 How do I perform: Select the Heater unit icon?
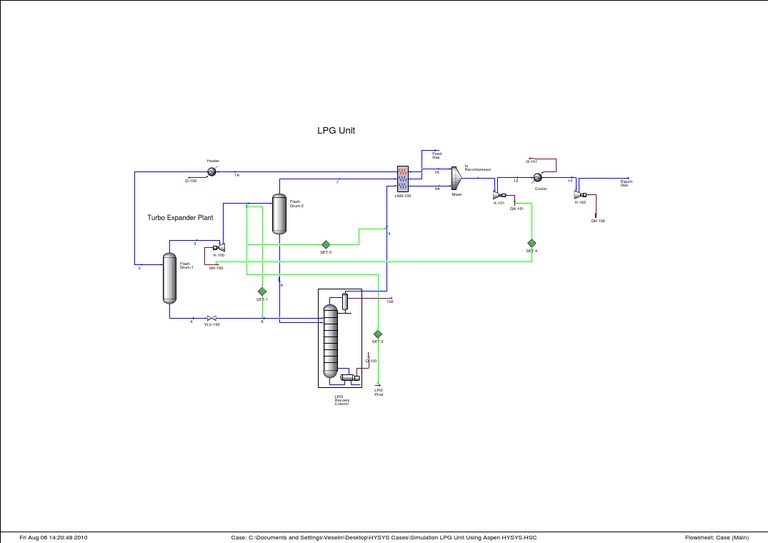coord(212,172)
